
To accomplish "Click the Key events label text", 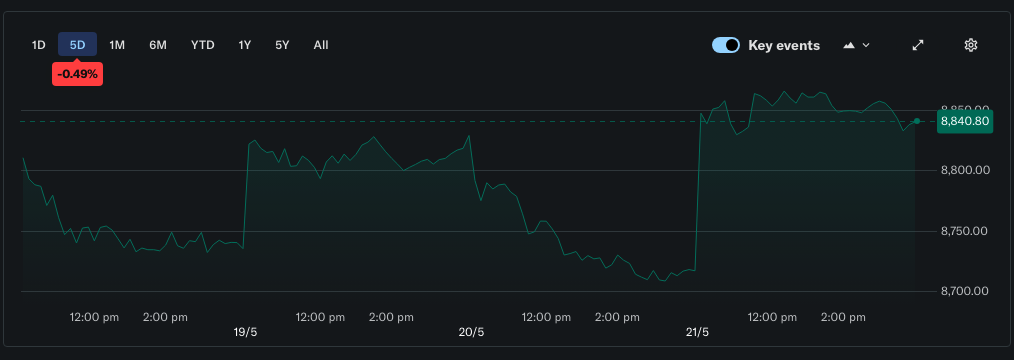I will [784, 45].
